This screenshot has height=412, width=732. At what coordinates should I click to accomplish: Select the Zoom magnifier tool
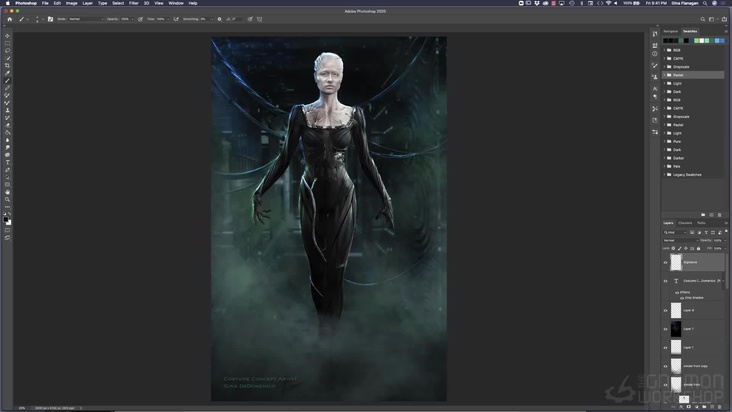(7, 200)
